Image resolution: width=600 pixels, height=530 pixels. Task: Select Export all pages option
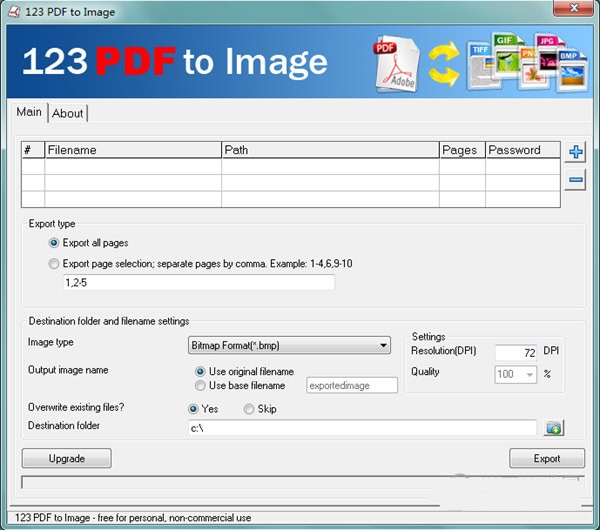click(54, 243)
